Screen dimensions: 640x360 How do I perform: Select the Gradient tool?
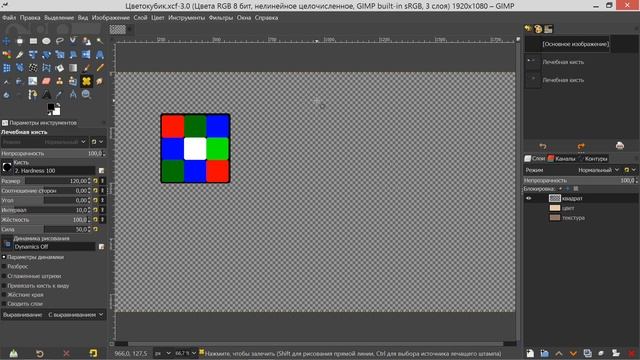tap(73, 68)
